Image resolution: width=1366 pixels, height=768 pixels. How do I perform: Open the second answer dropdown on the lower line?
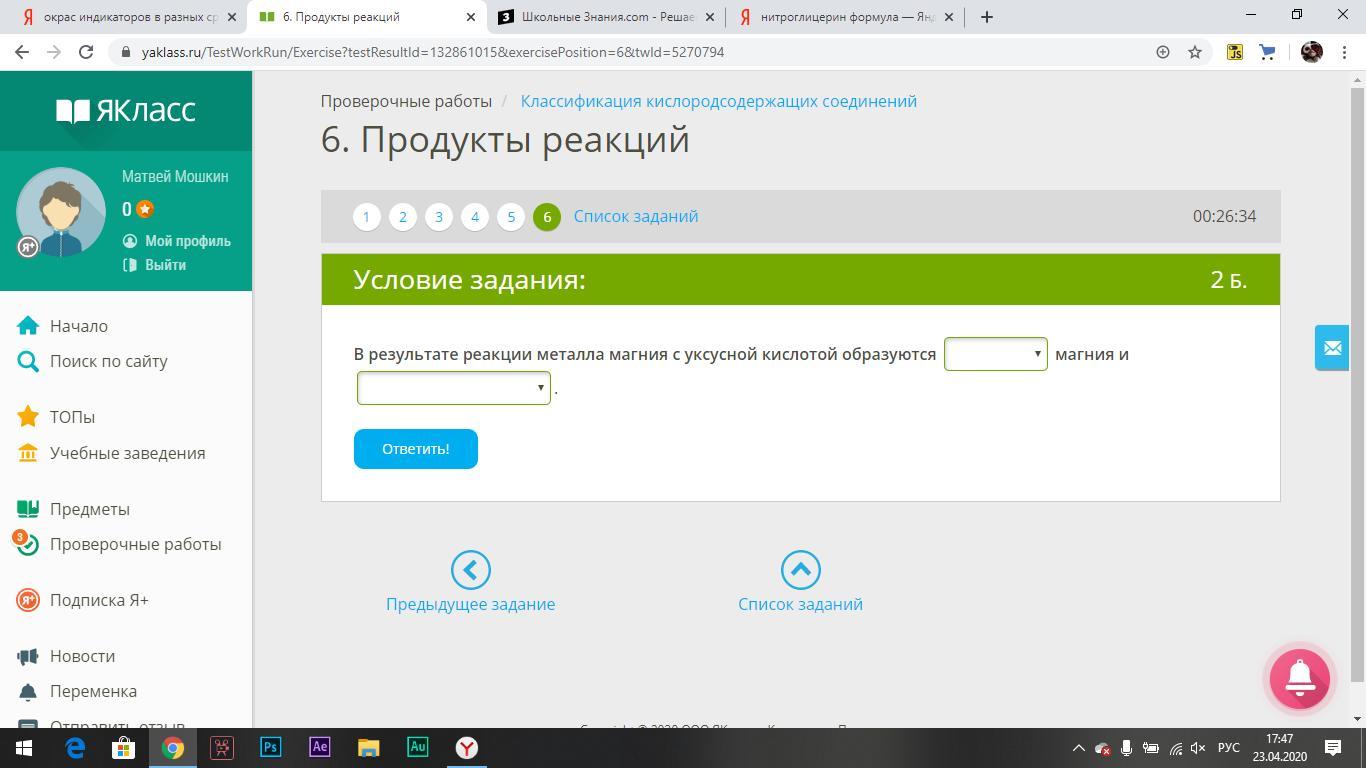point(454,388)
